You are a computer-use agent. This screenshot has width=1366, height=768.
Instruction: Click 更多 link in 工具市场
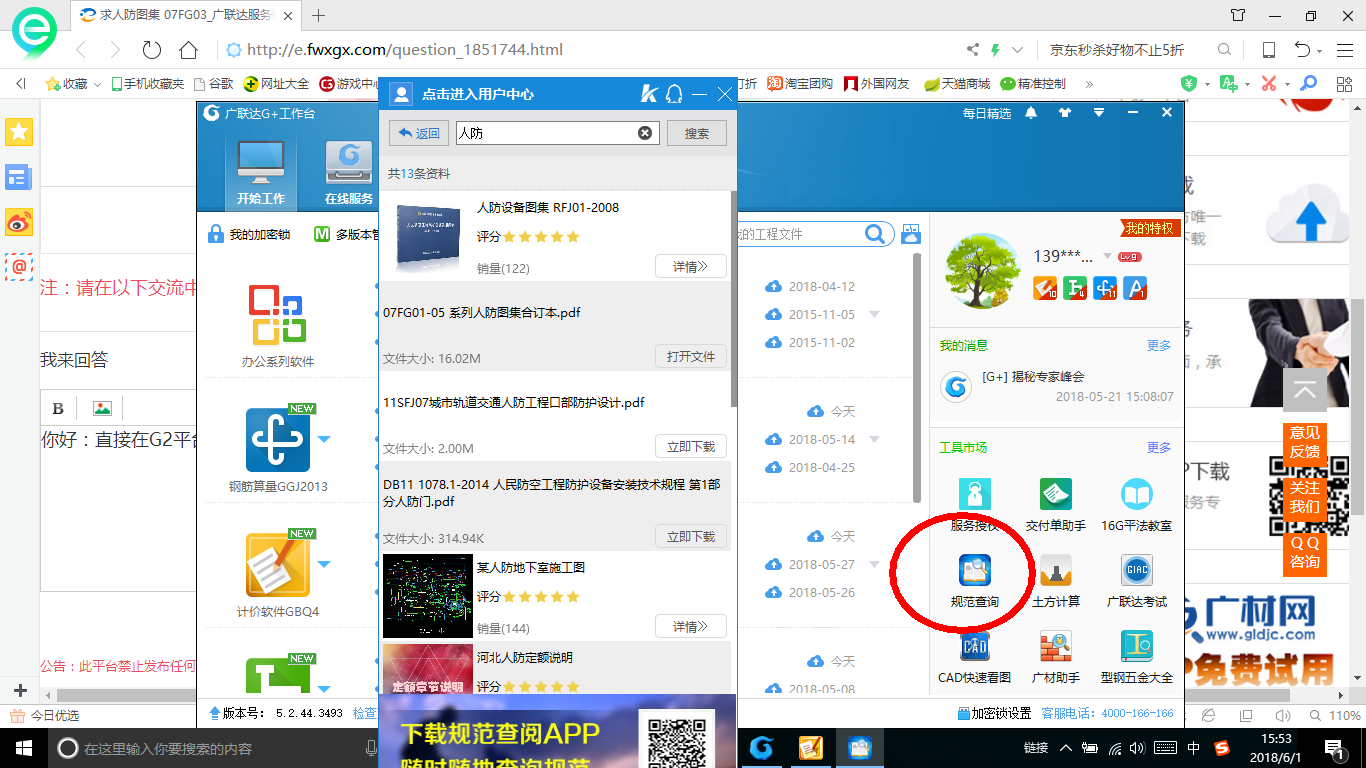pyautogui.click(x=1159, y=448)
